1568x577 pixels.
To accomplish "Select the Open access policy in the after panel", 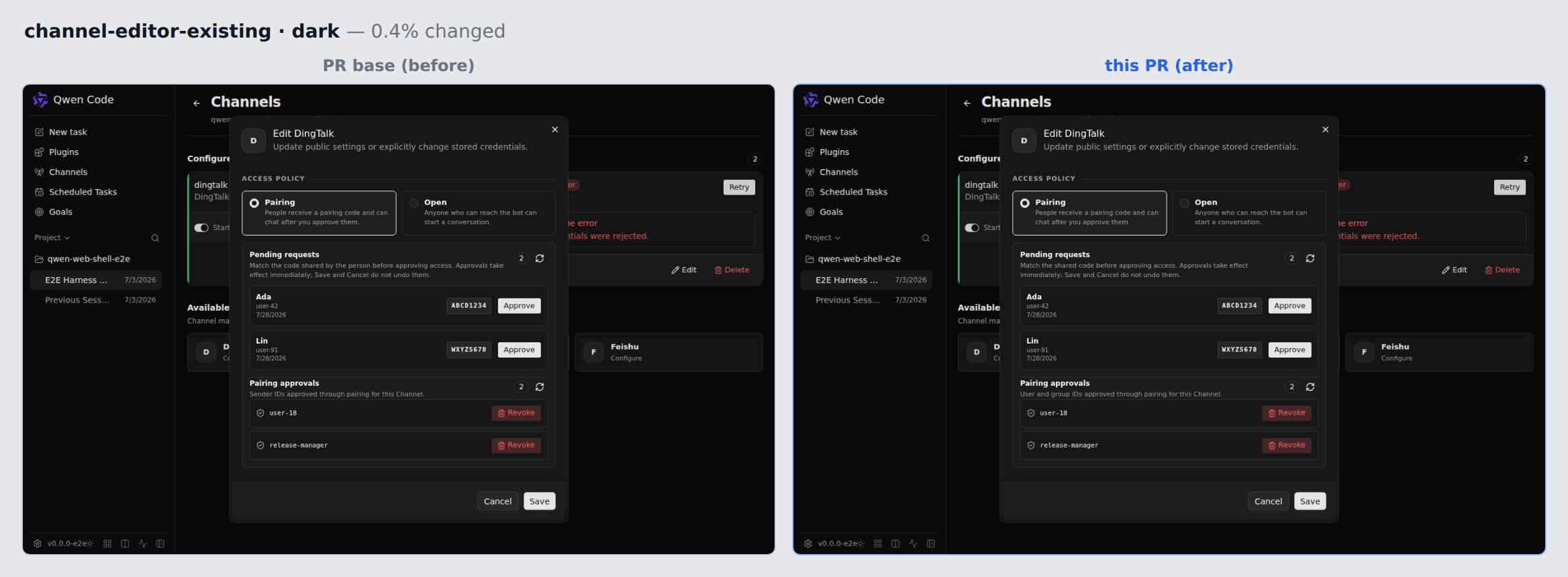I will pyautogui.click(x=1249, y=213).
